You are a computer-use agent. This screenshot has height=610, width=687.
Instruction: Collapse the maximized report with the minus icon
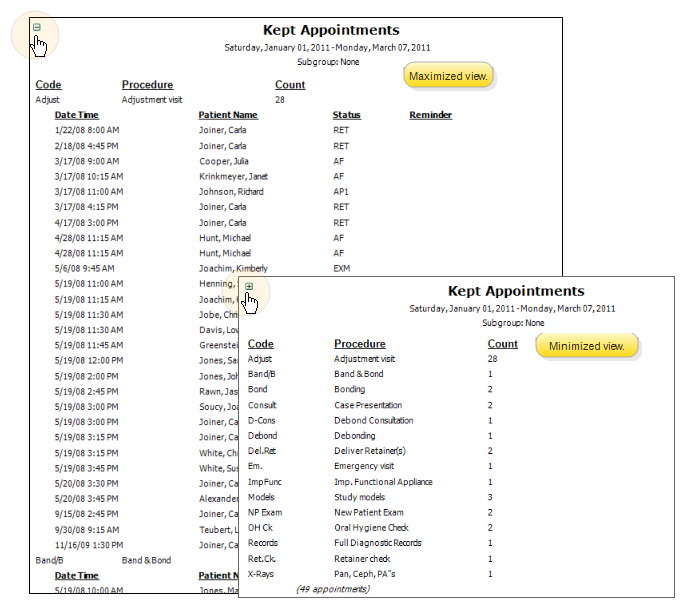pyautogui.click(x=37, y=28)
